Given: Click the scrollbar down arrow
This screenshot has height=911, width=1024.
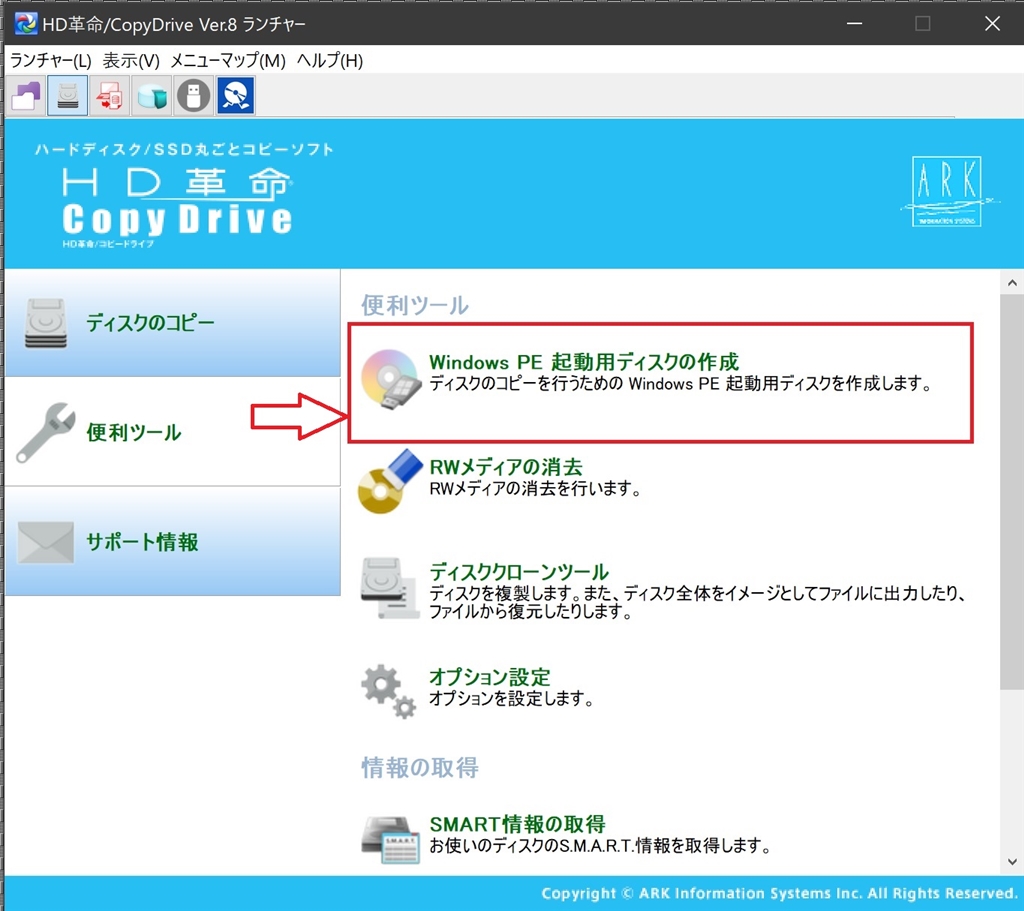Looking at the screenshot, I should pos(1012,862).
